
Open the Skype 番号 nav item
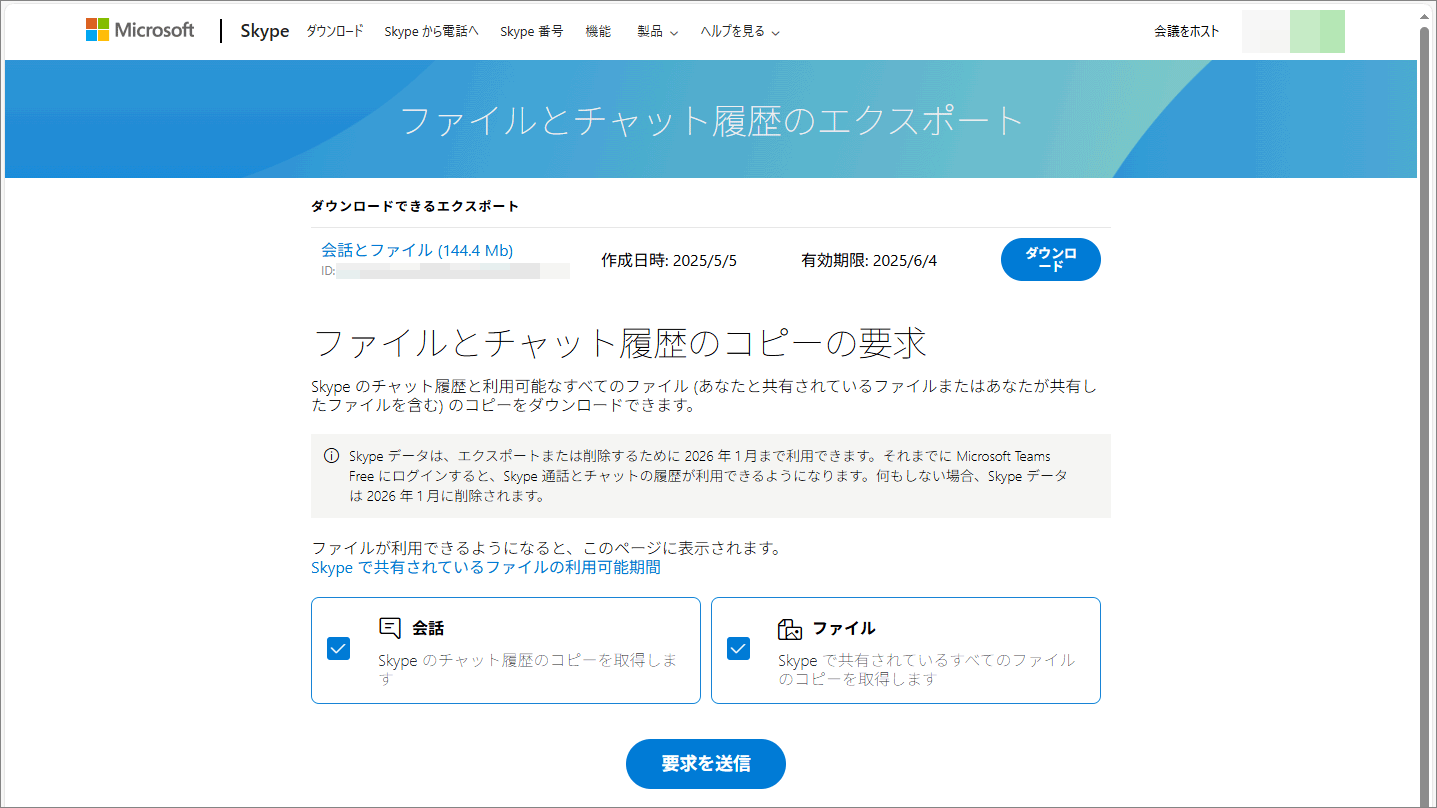(x=532, y=31)
